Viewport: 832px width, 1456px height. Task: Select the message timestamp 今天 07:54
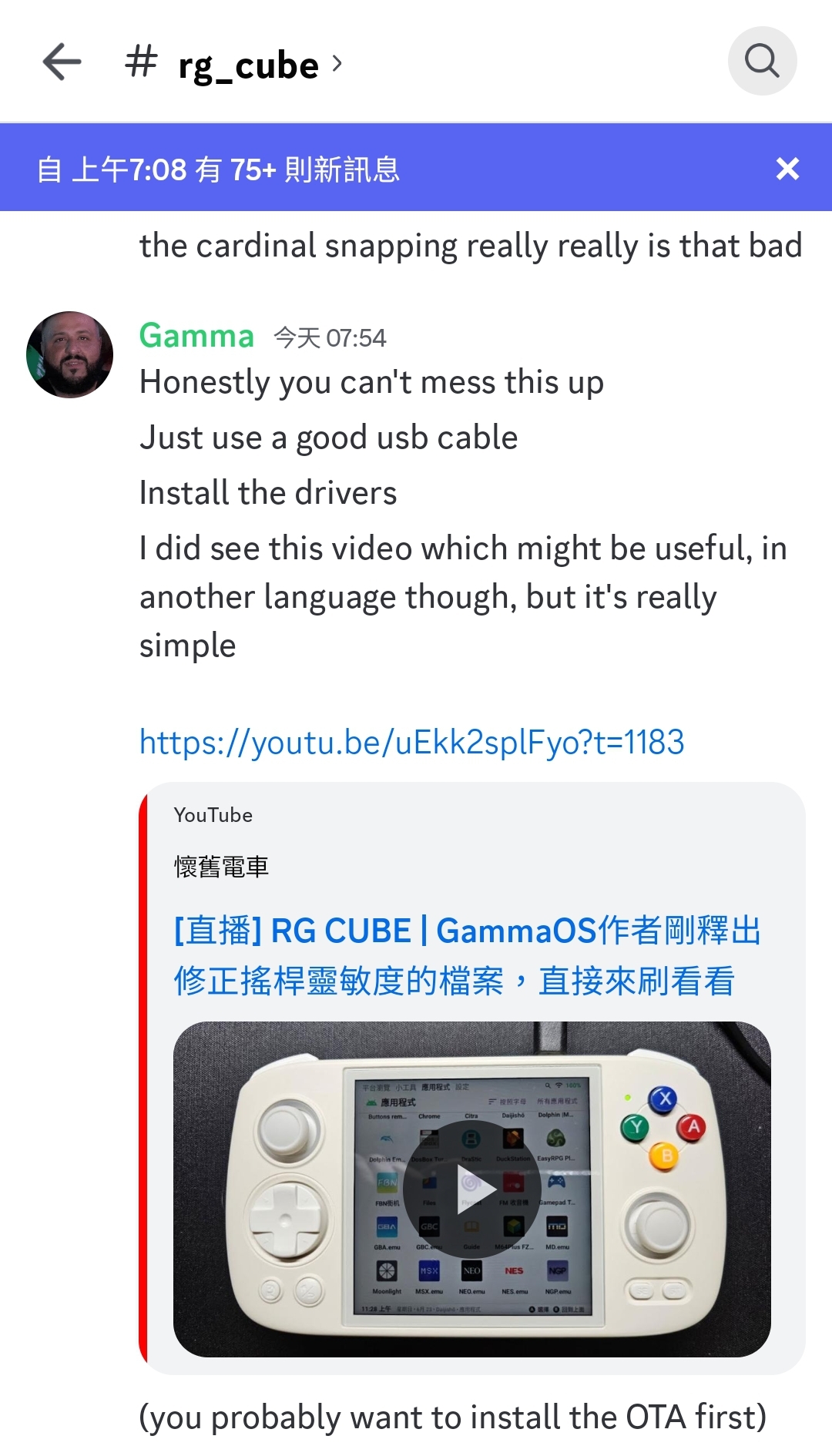point(330,337)
